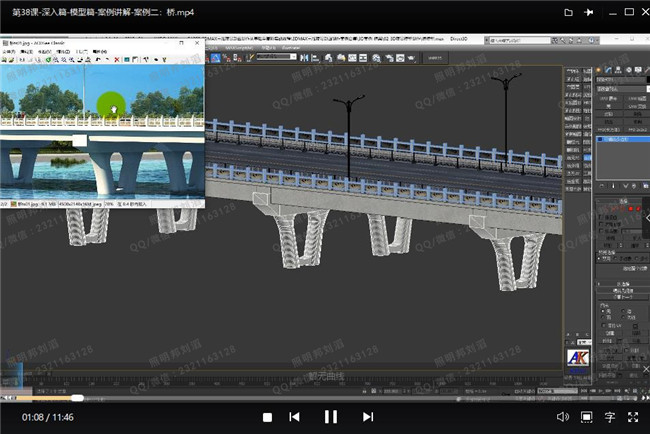Image resolution: width=650 pixels, height=434 pixels.
Task: Select the Align tool in 3ds Max
Action: tap(315, 58)
